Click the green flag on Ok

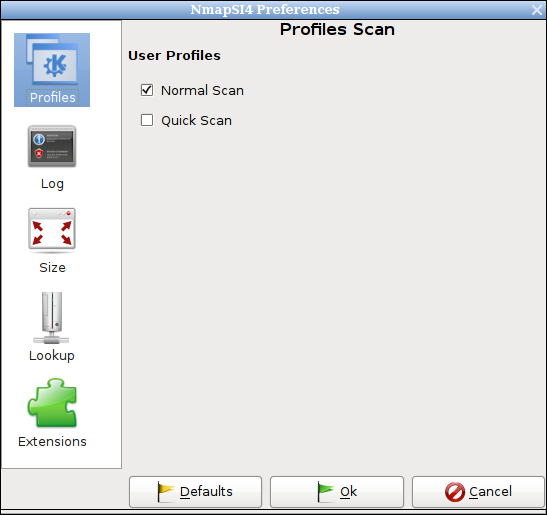click(326, 491)
